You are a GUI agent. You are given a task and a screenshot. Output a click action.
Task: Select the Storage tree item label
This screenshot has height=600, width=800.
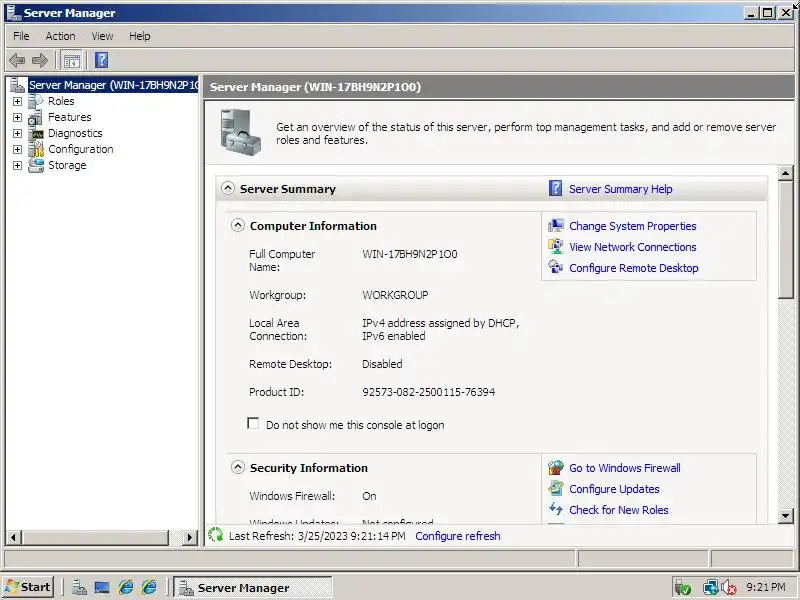tap(67, 165)
